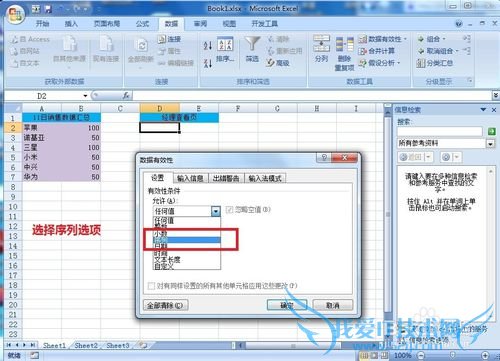Viewport: 500px width, 361px height.
Task: Select cell A2 containing 苹果
Action: coord(42,128)
